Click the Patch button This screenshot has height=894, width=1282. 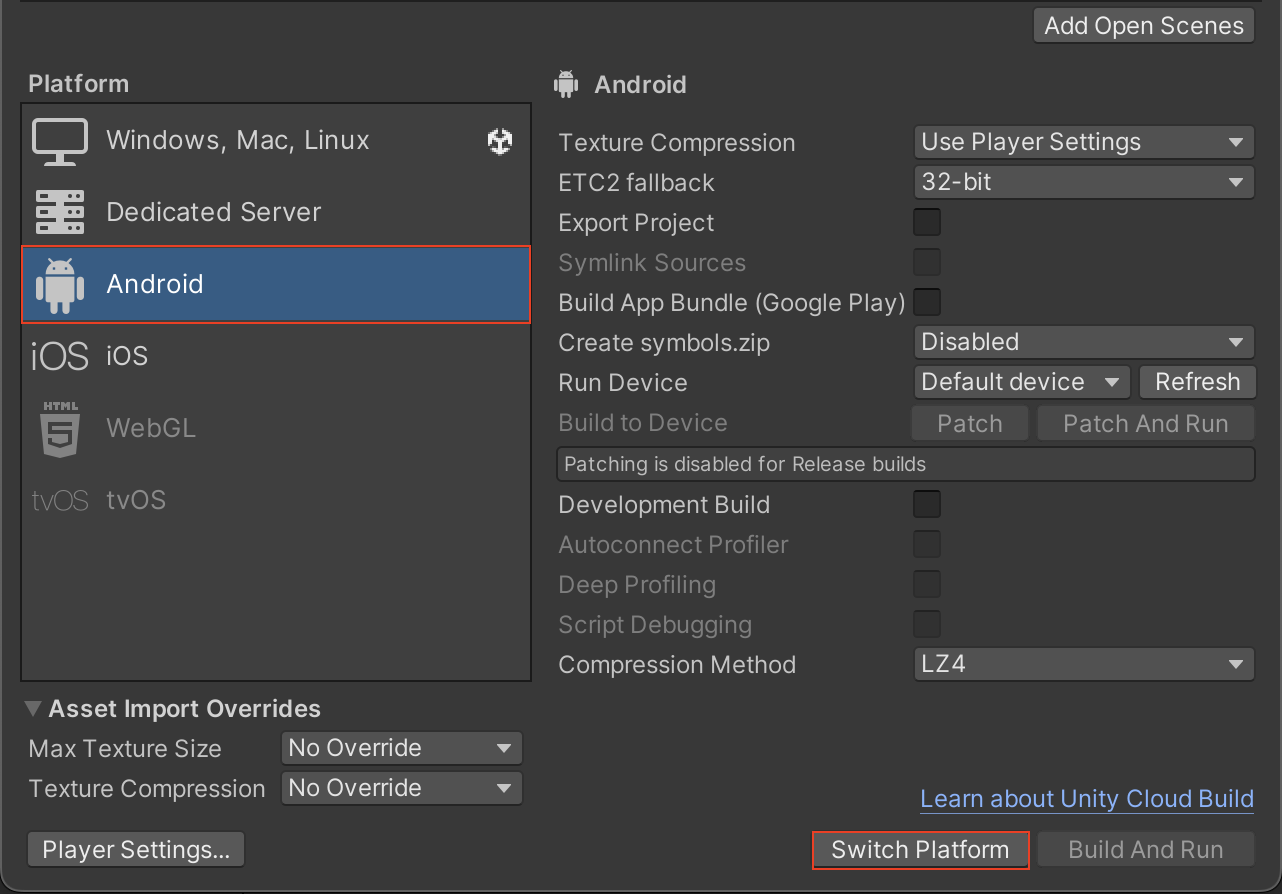970,423
